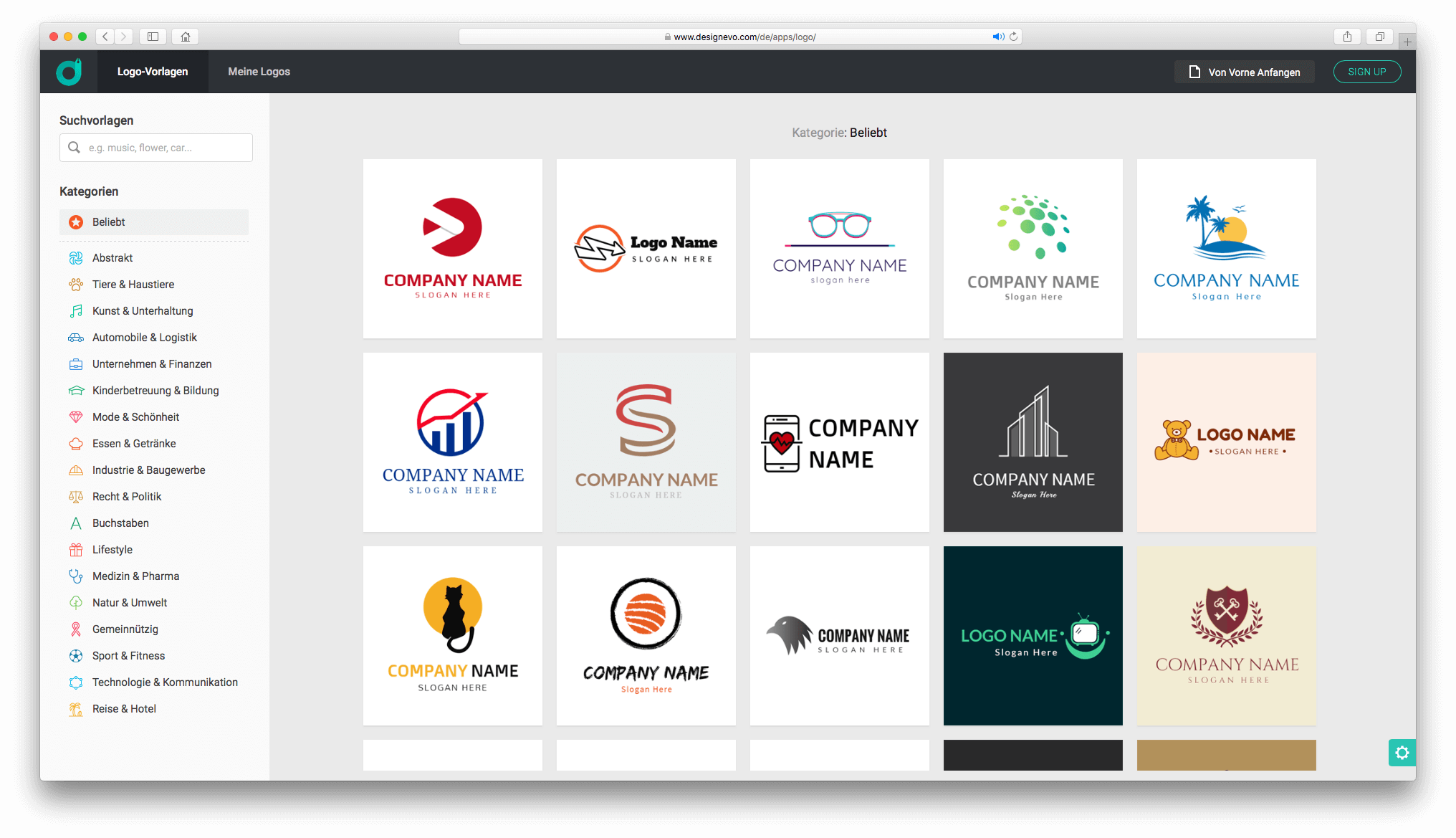This screenshot has width=1456, height=838.
Task: Open the letter S logo template
Action: coord(646,442)
